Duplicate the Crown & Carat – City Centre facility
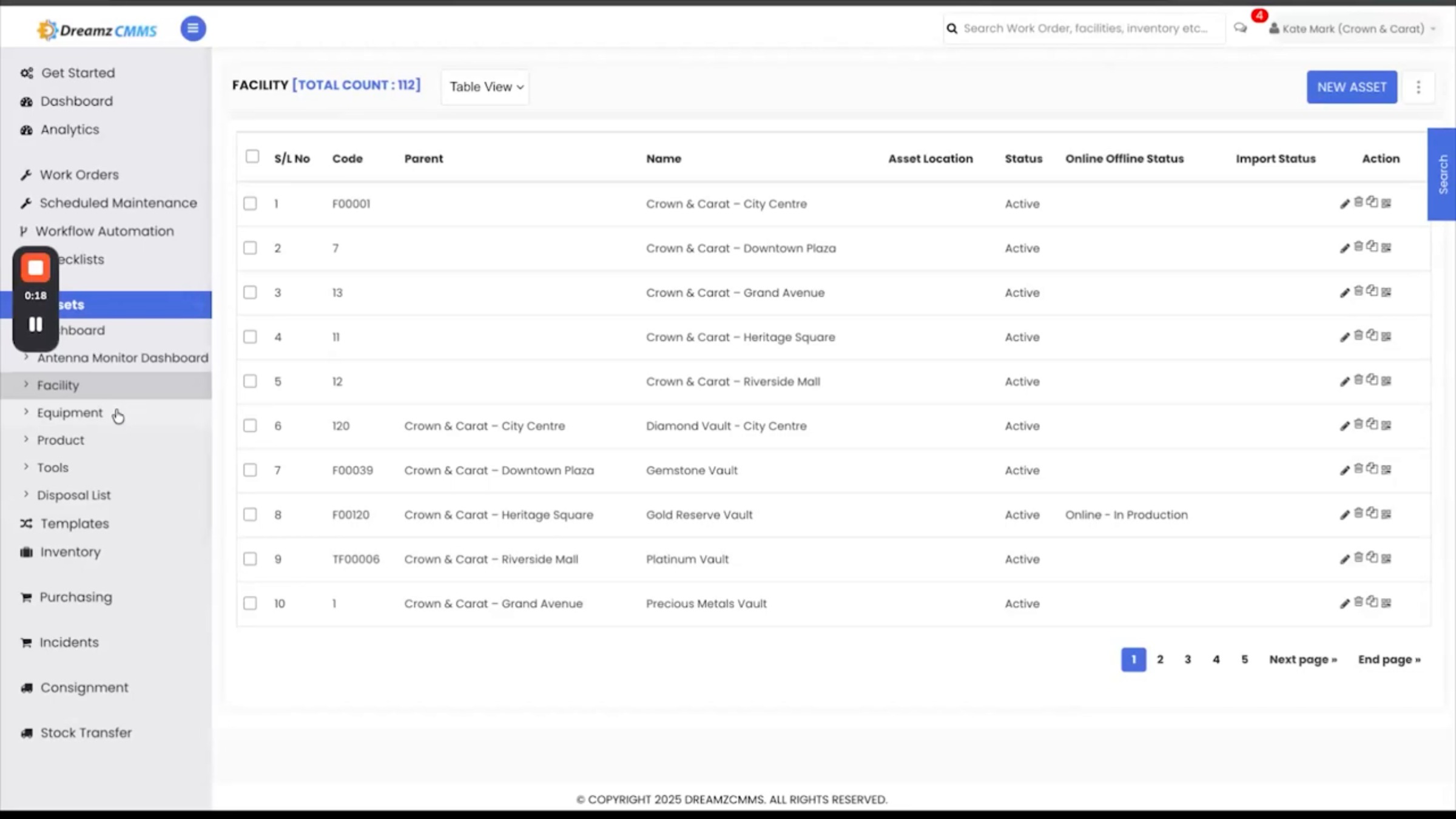The image size is (1456, 819). point(1372,202)
